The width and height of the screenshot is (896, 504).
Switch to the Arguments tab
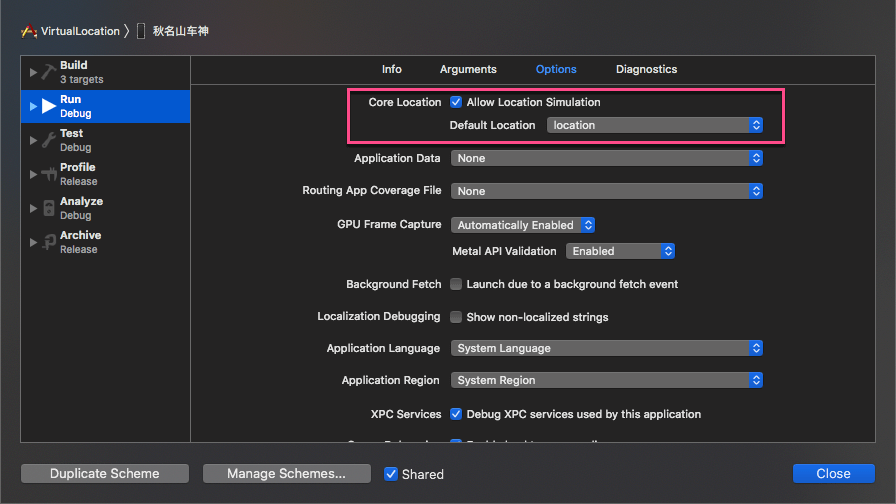pyautogui.click(x=468, y=69)
